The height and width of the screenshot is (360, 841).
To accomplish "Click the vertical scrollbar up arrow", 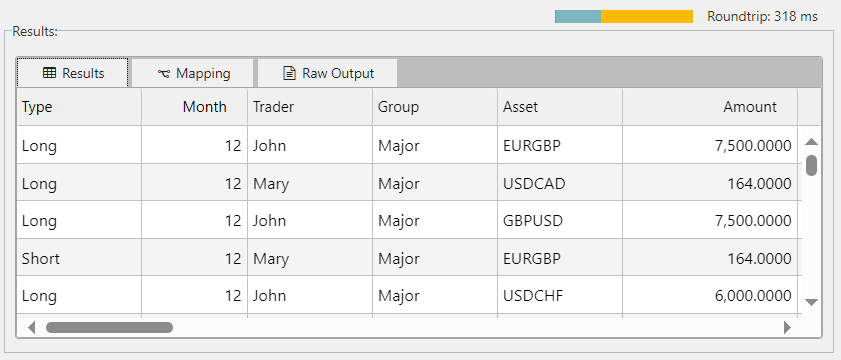I will tap(812, 142).
